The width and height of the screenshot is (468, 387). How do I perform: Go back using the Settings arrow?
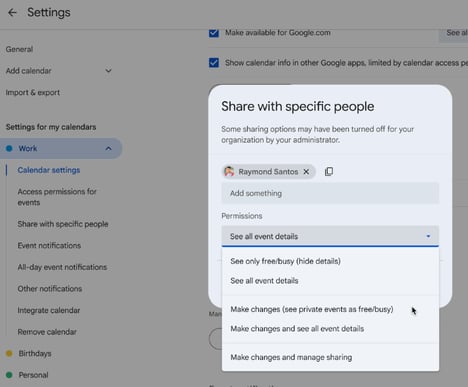click(12, 13)
